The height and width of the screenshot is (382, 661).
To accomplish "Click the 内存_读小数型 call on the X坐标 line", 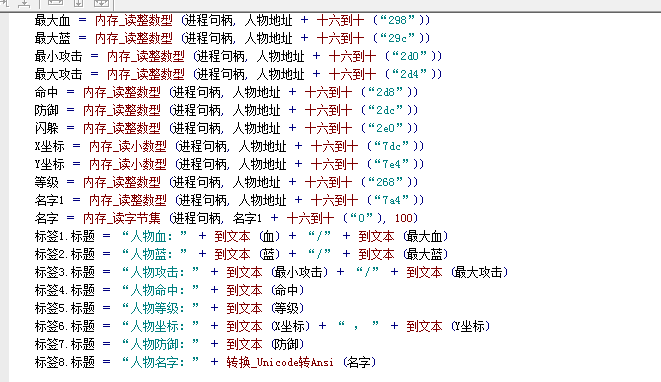I will 128,146.
